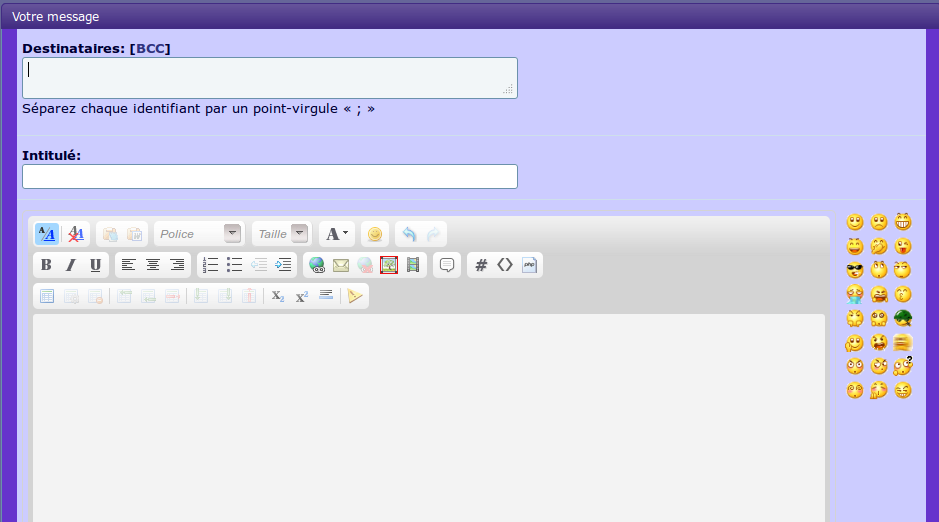Click the Intitulé subject input field
Viewport: 939px width, 522px height.
click(270, 177)
